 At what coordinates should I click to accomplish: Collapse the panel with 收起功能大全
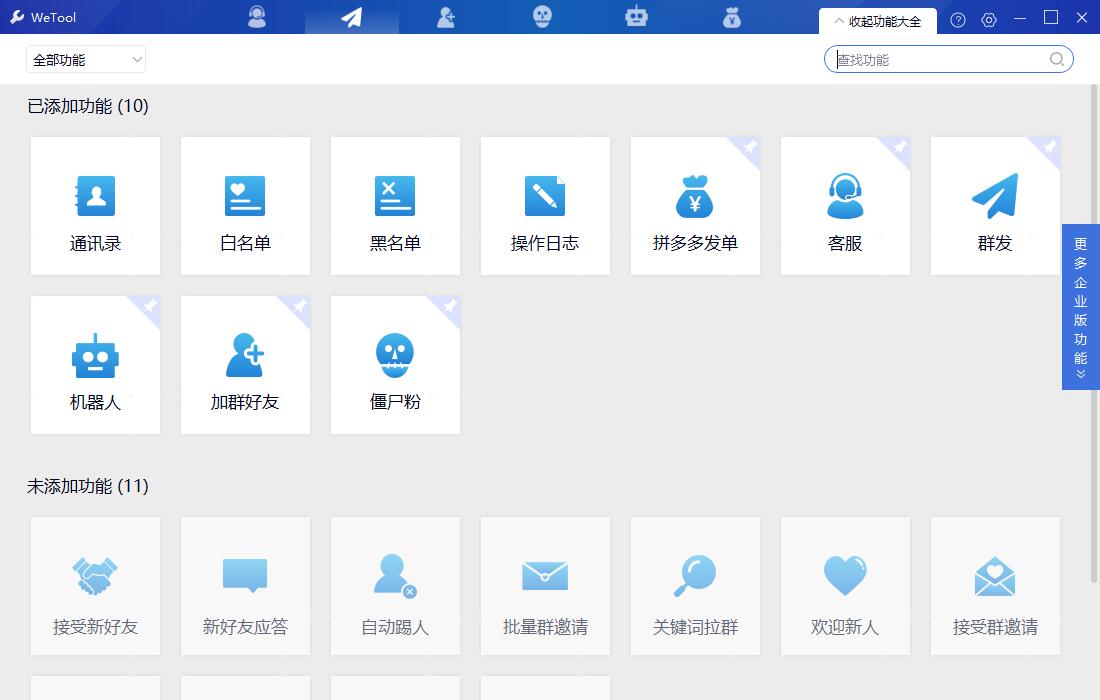point(877,21)
